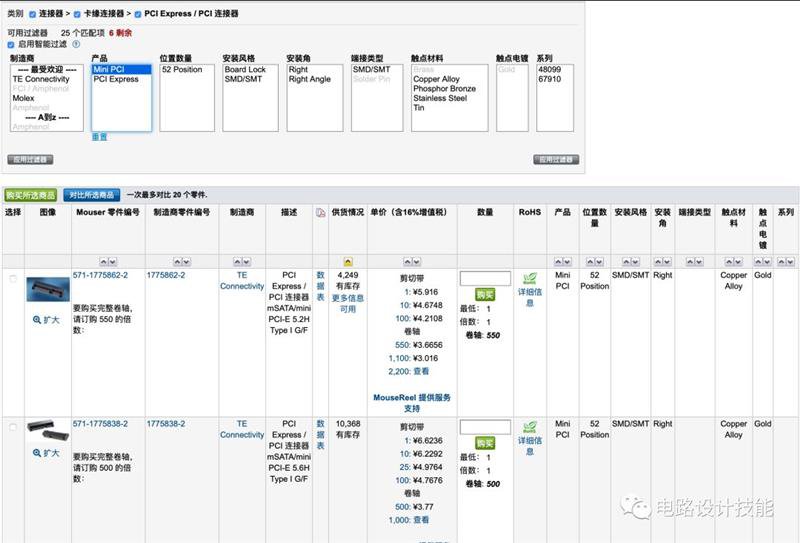Sort 安装风格 column descending
Screen dimensions: 800x543
tap(635, 262)
